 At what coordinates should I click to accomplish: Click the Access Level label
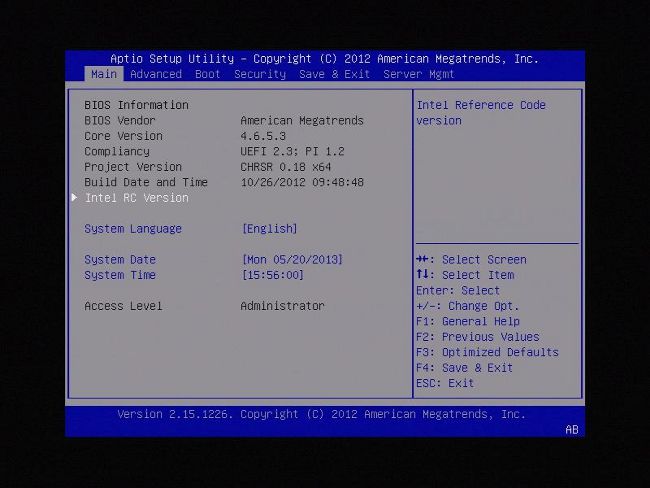[x=123, y=306]
